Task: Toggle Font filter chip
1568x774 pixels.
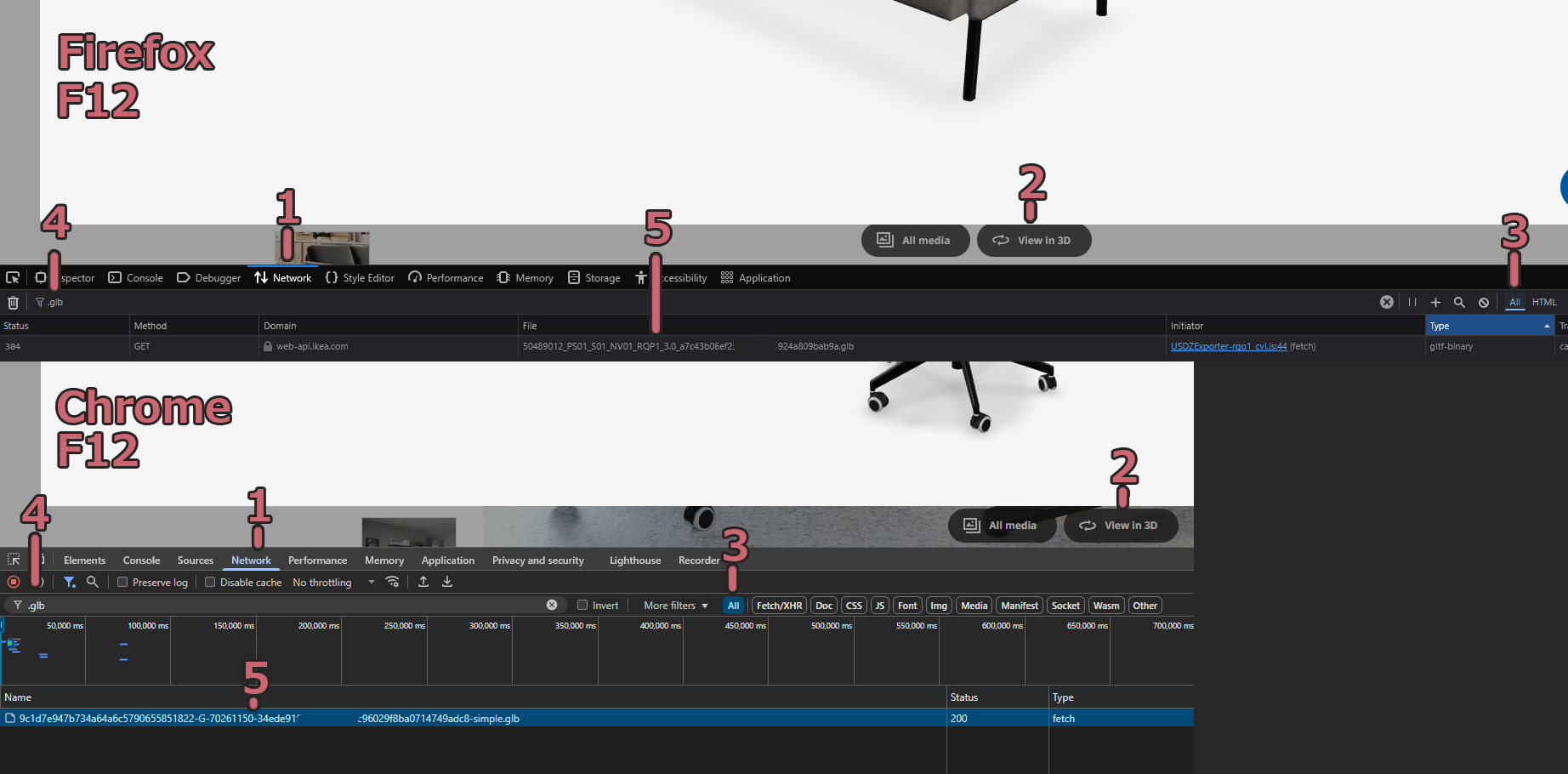Action: [x=907, y=606]
